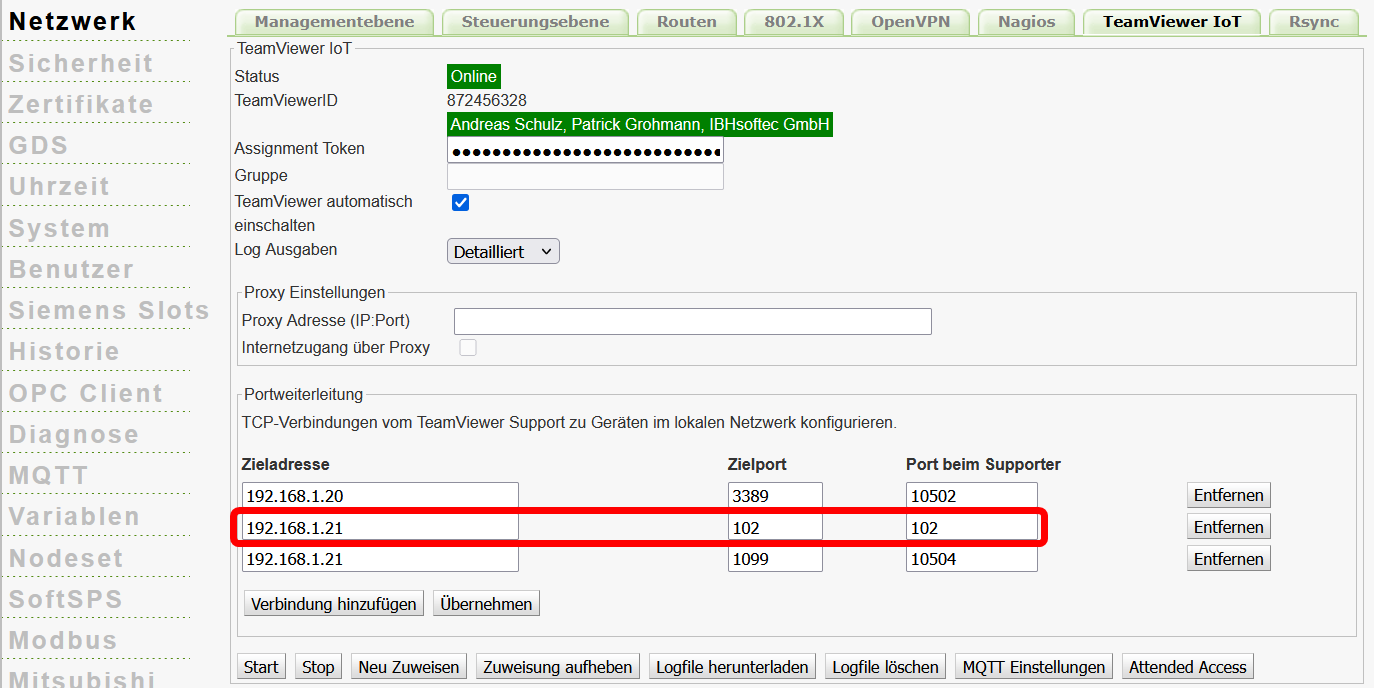Click the Attended Access button
The width and height of the screenshot is (1374, 688).
(x=1187, y=667)
